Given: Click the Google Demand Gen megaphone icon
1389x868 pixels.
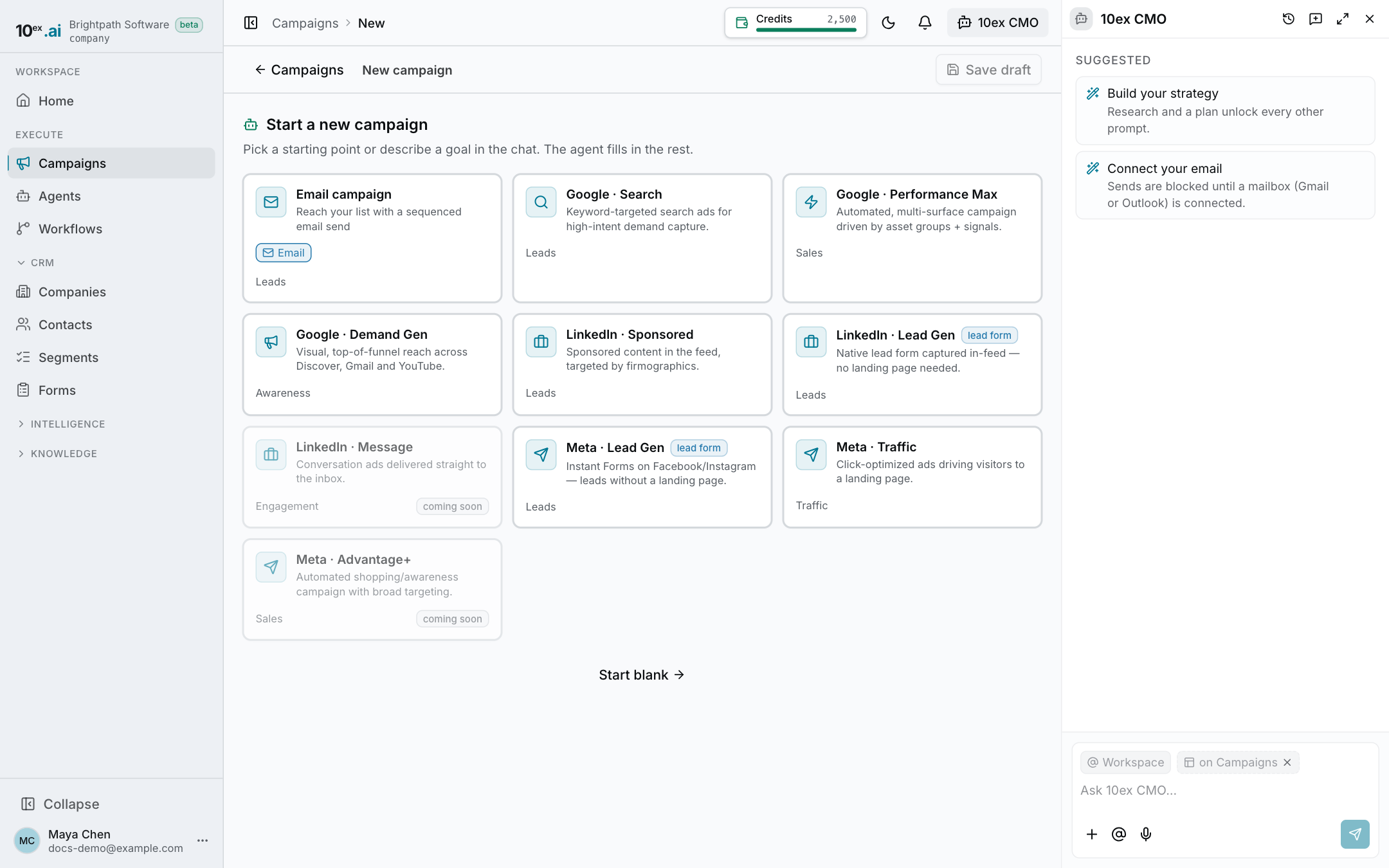Looking at the screenshot, I should coord(271,343).
